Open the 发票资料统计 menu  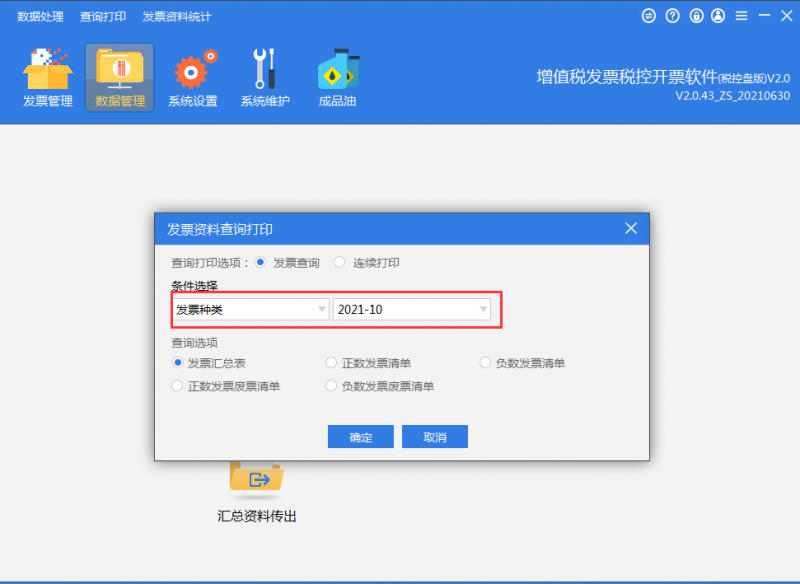[x=177, y=17]
